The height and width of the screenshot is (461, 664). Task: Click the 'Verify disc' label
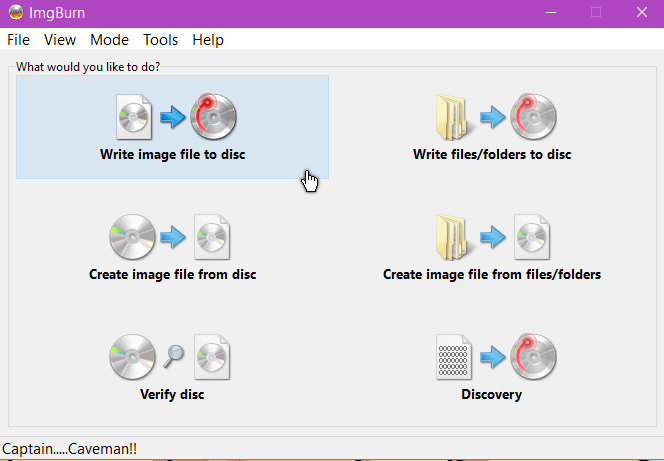[172, 395]
